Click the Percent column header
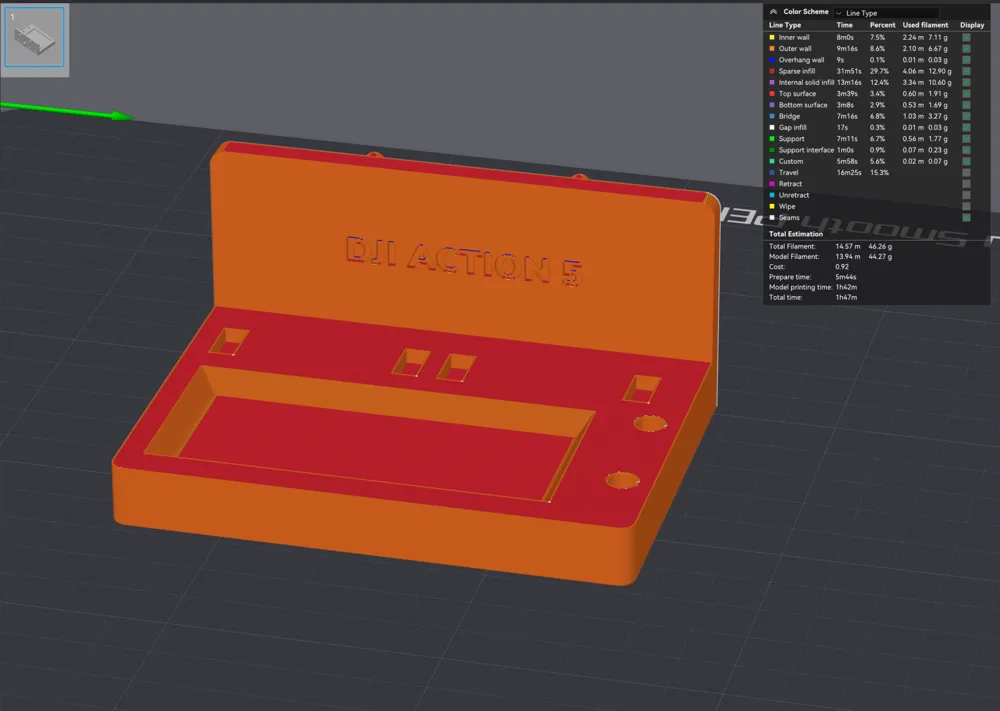 (x=883, y=26)
